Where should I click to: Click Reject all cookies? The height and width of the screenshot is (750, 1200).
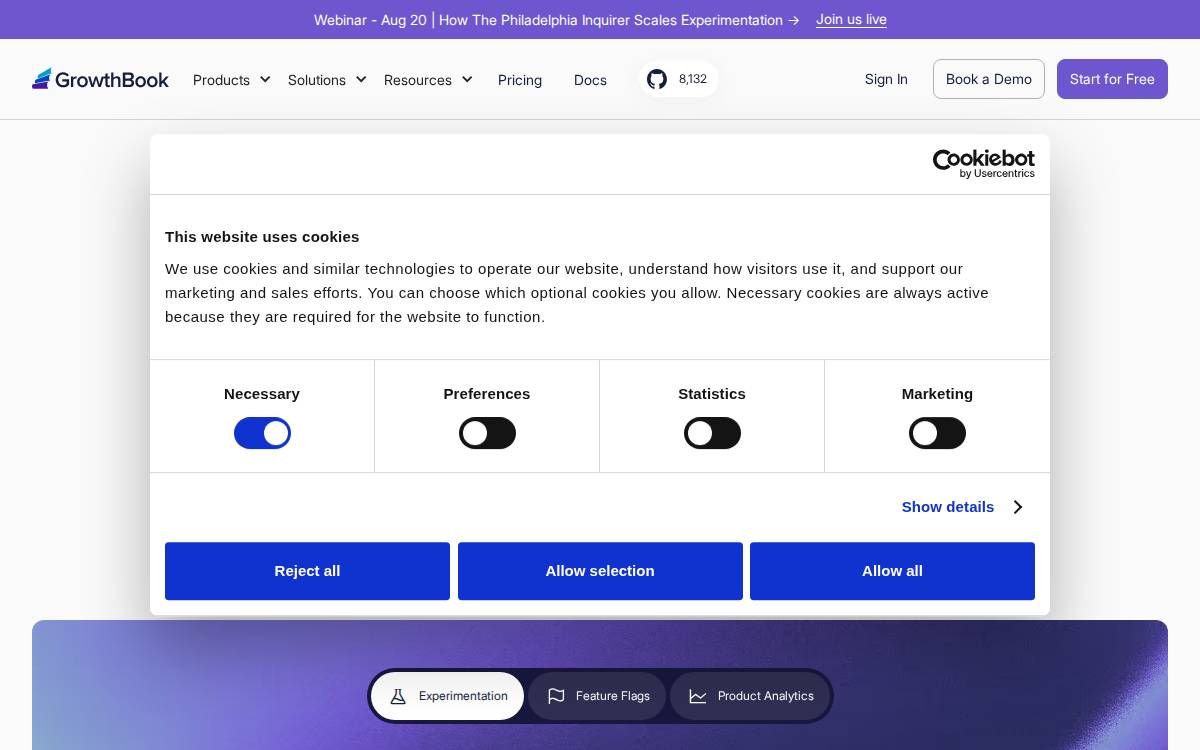(x=307, y=571)
